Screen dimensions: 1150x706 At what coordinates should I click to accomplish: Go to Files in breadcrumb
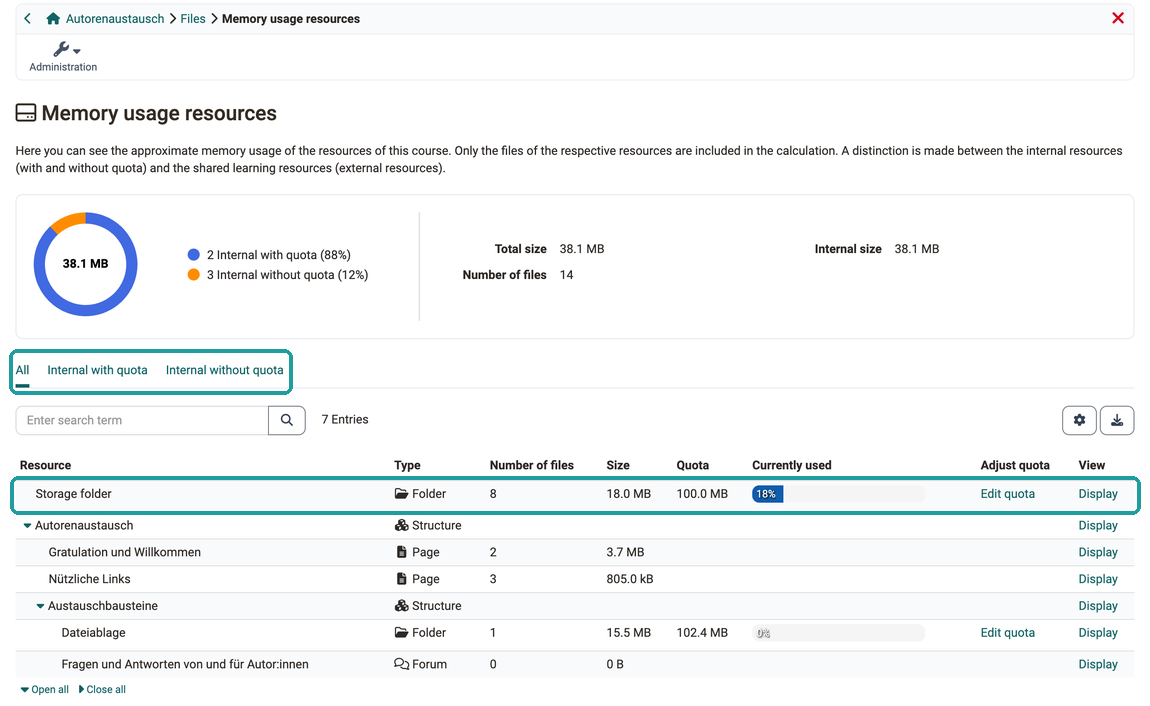click(193, 18)
